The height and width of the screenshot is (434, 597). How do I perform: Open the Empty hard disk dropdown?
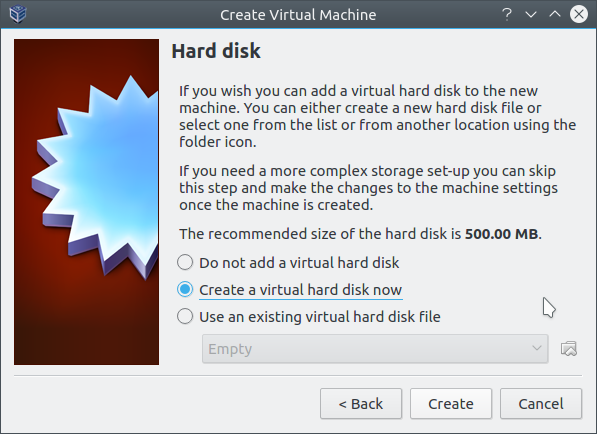click(x=375, y=349)
